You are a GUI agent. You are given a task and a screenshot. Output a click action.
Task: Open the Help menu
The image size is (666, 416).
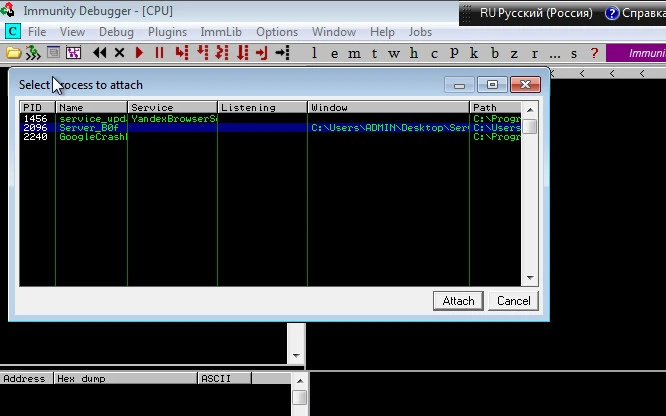tap(382, 32)
